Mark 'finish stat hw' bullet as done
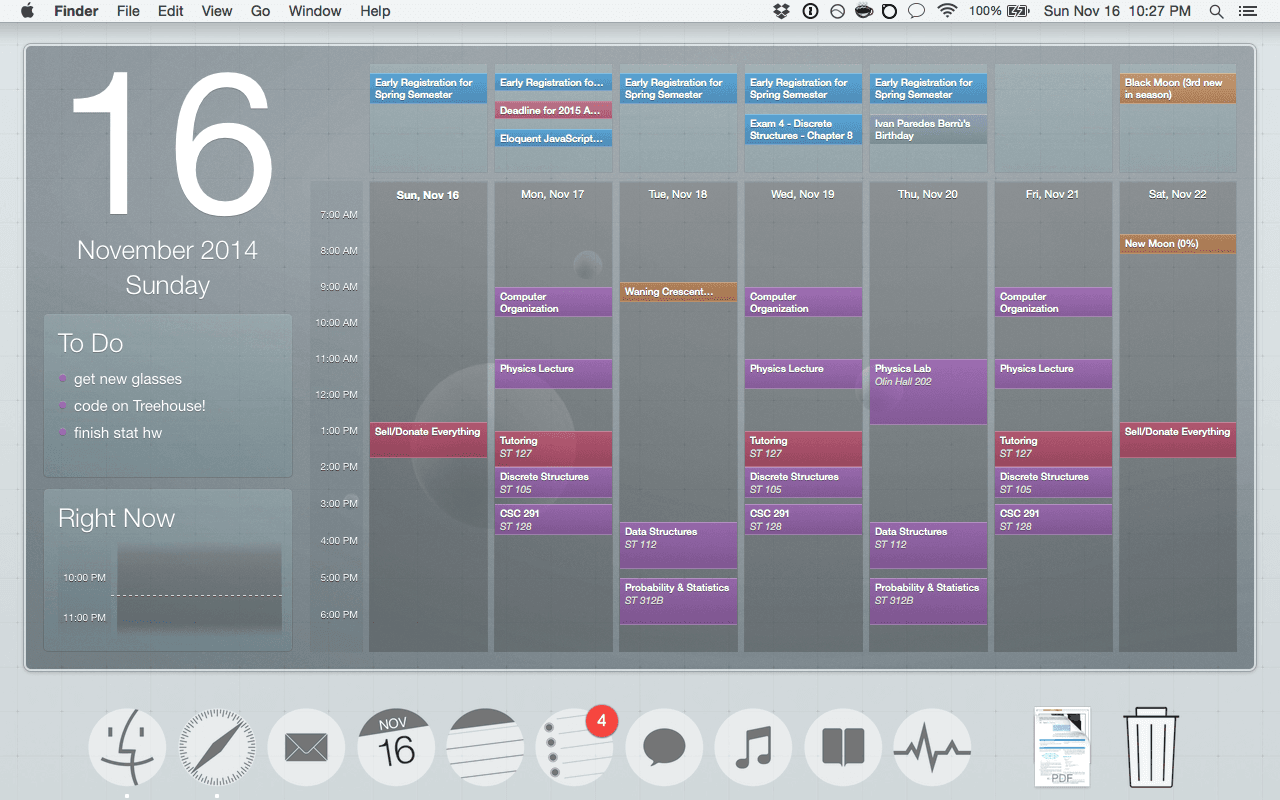Viewport: 1280px width, 800px height. click(63, 433)
